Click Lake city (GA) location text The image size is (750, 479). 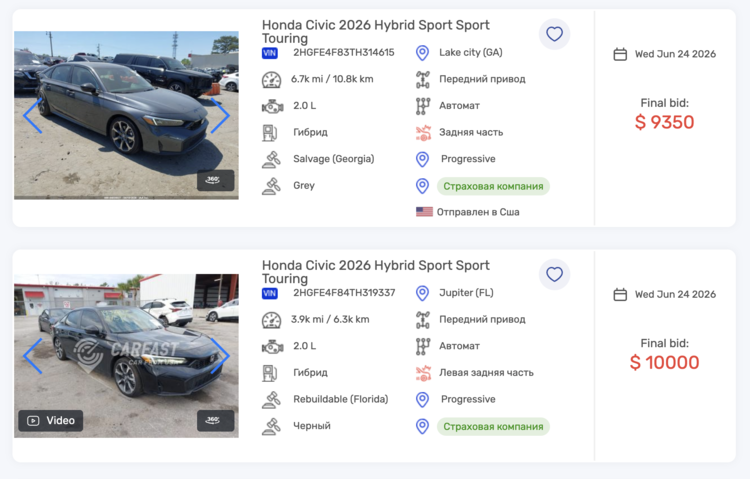pyautogui.click(x=471, y=52)
